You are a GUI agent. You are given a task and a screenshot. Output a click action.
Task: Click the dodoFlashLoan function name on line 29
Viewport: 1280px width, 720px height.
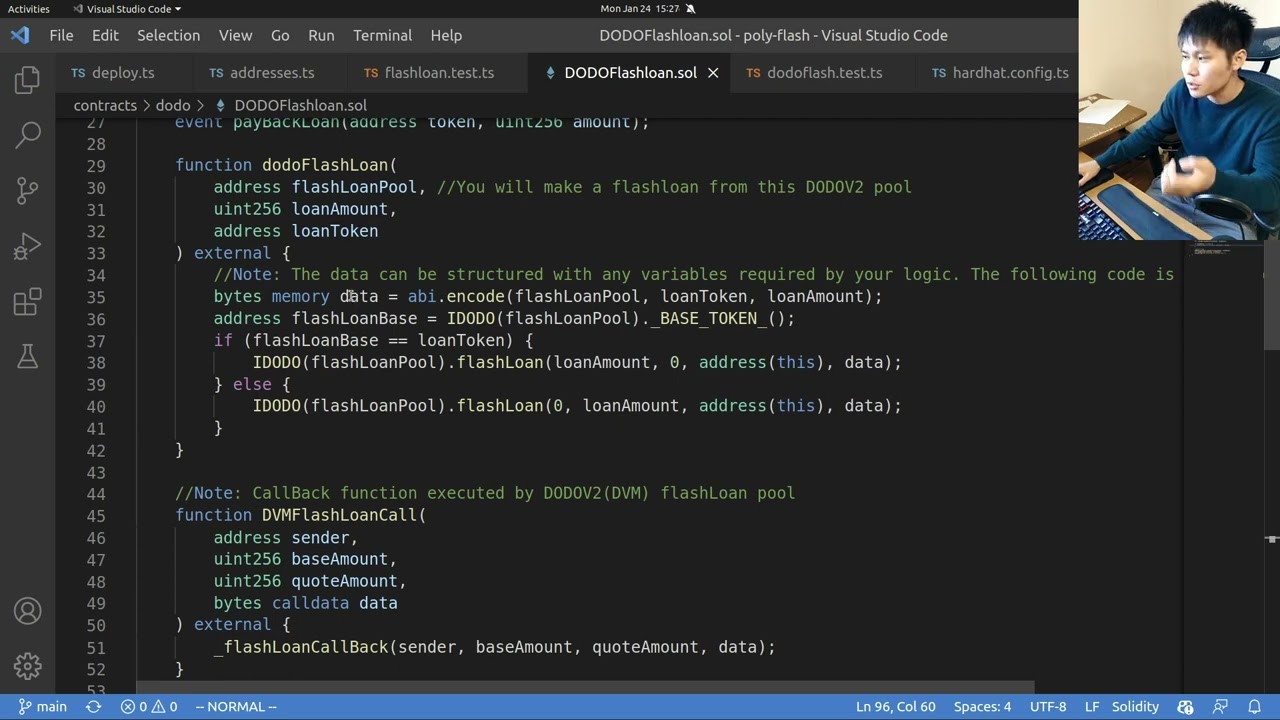(324, 165)
